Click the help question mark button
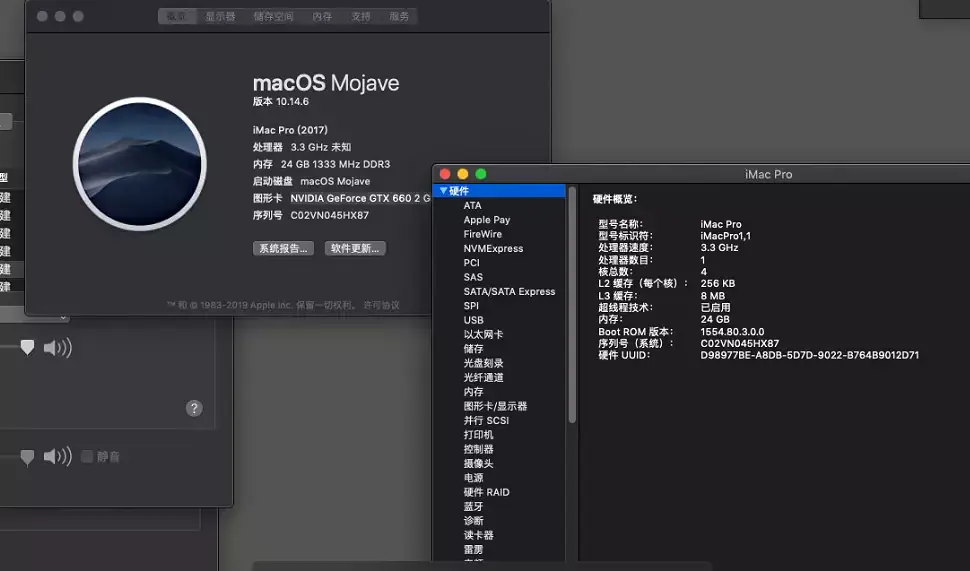Image resolution: width=970 pixels, height=571 pixels. click(x=194, y=408)
